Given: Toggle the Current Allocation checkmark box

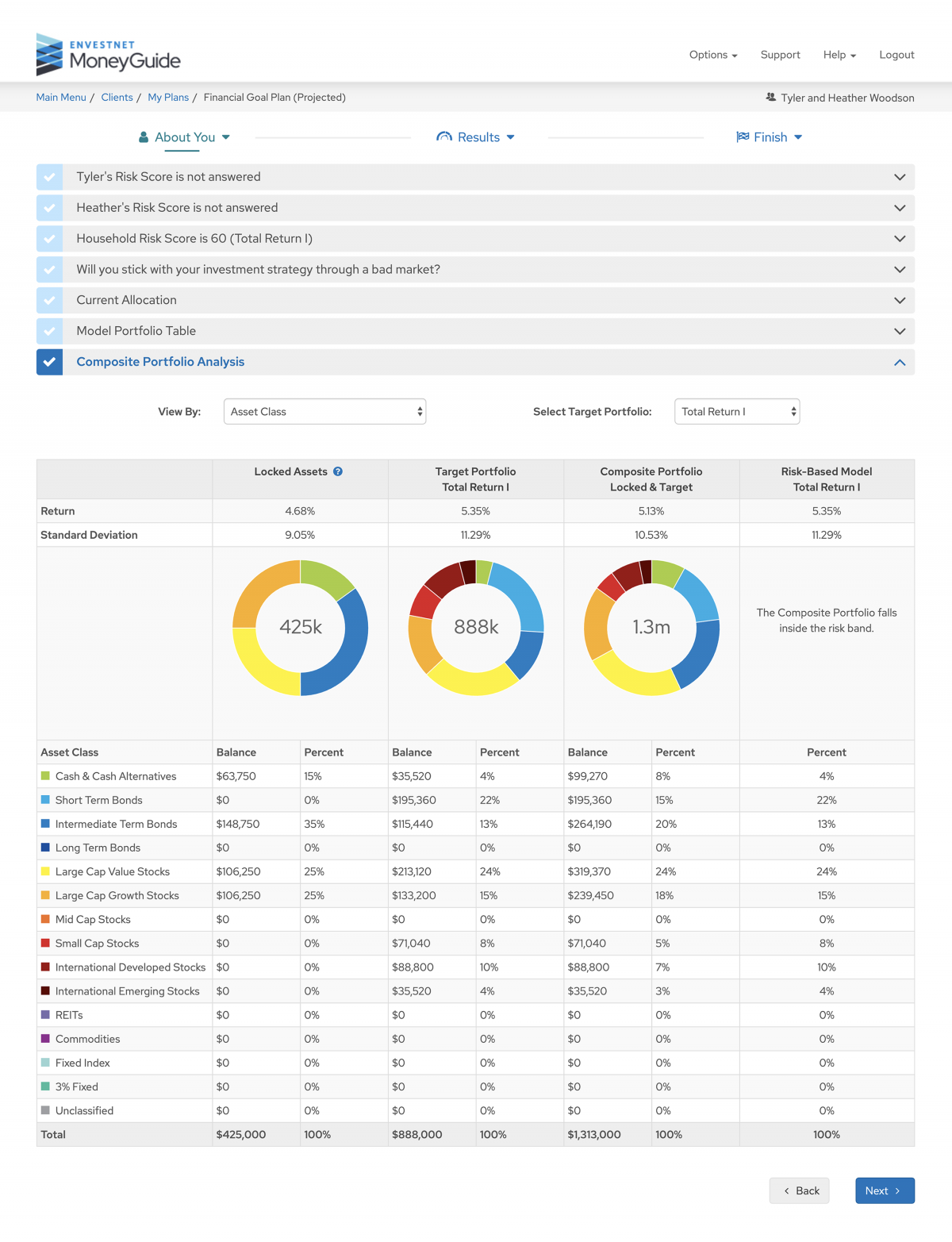Looking at the screenshot, I should pyautogui.click(x=49, y=300).
